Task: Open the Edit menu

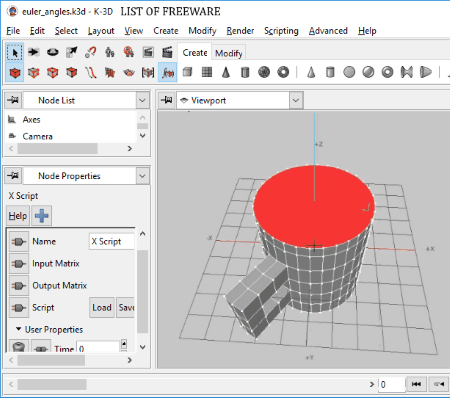Action: 37,31
